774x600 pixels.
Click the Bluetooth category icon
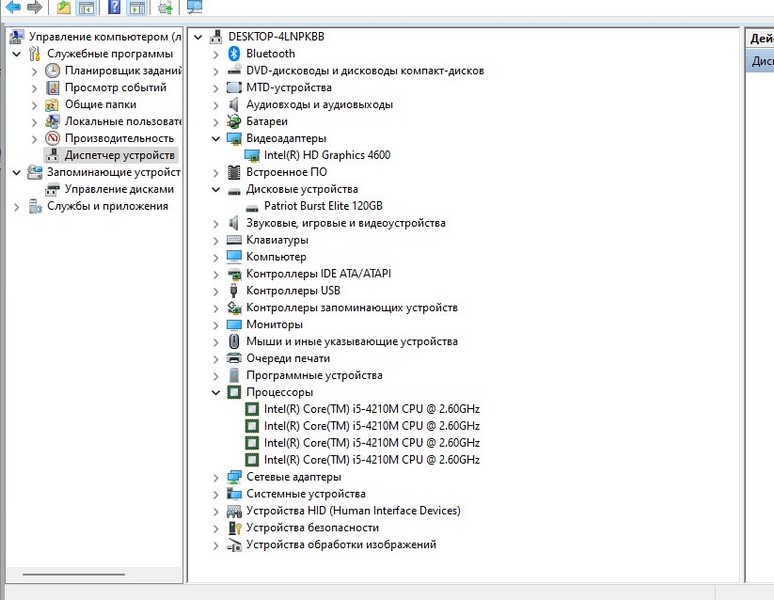coord(234,53)
